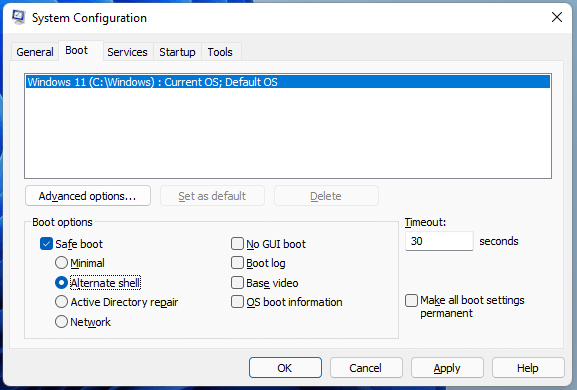Open the Services tab
The width and height of the screenshot is (577, 390).
click(127, 52)
